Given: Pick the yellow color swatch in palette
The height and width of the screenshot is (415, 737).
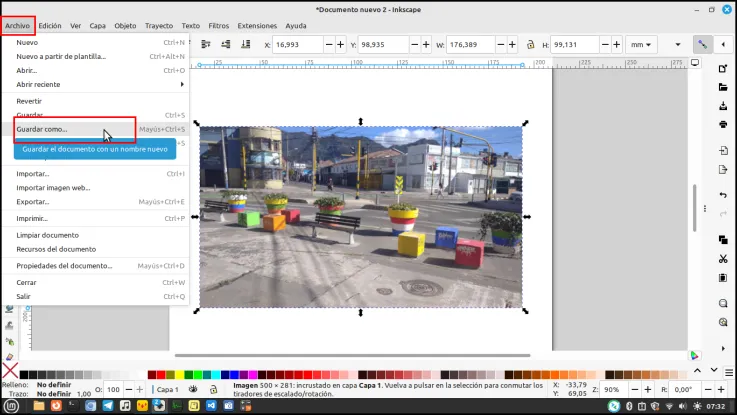Looking at the screenshot, I should pyautogui.click(x=179, y=375).
